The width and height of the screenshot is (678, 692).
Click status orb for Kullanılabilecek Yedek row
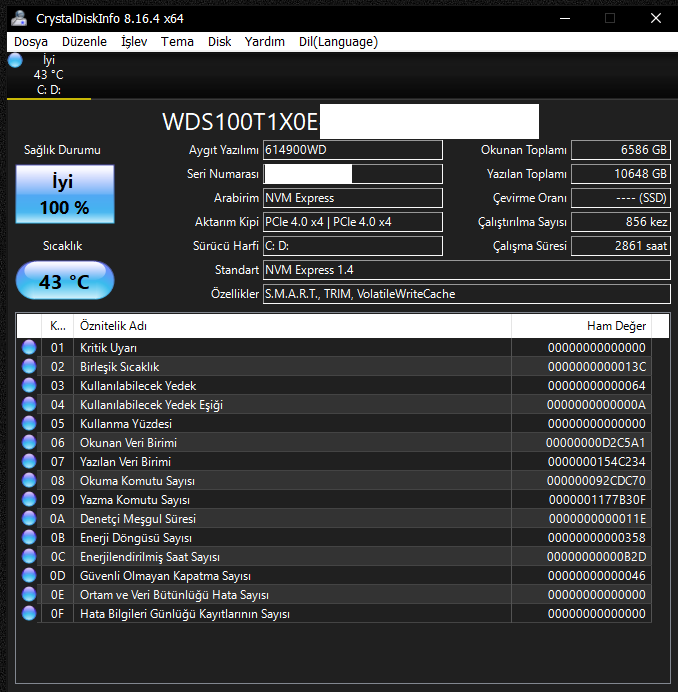(x=29, y=386)
